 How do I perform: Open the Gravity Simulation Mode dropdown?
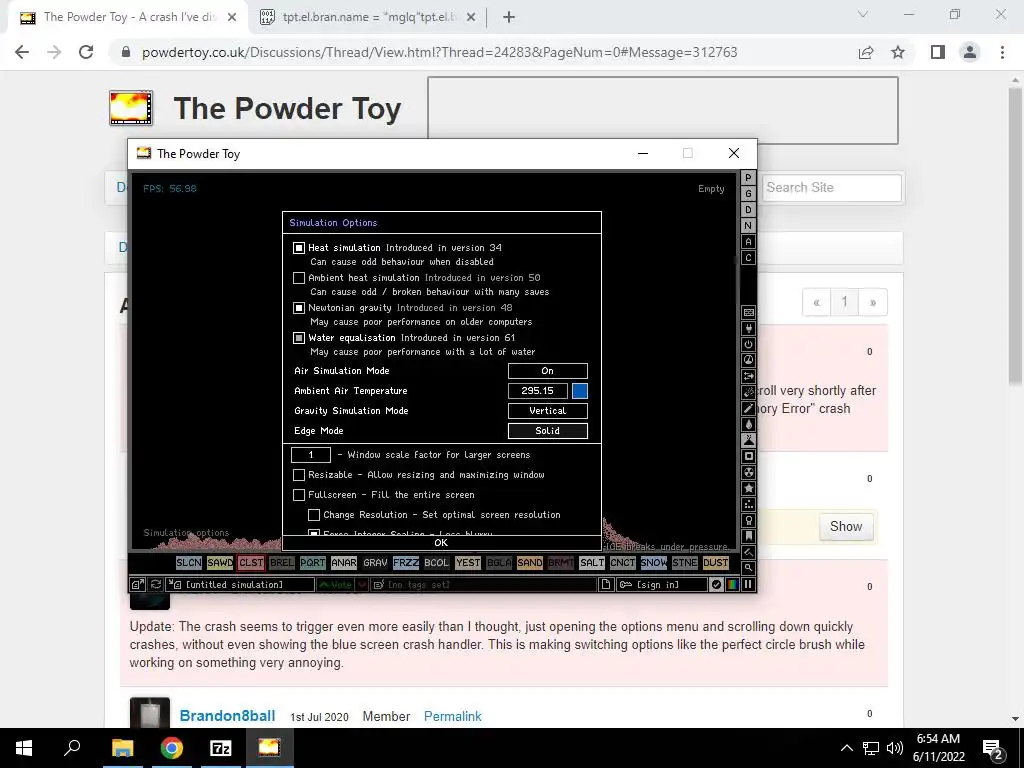point(548,411)
